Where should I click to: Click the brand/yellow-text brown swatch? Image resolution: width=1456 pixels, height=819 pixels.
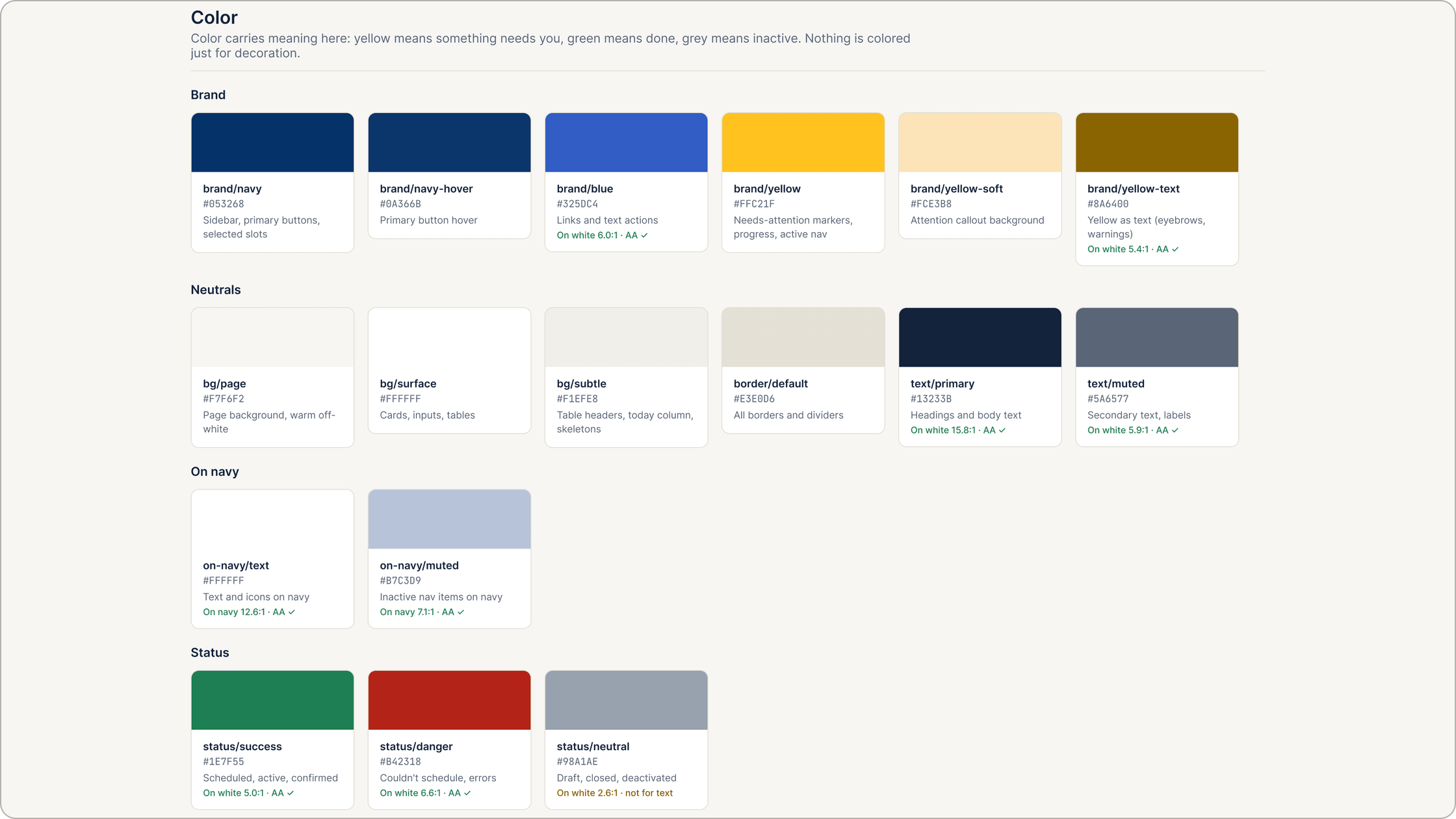(1156, 142)
